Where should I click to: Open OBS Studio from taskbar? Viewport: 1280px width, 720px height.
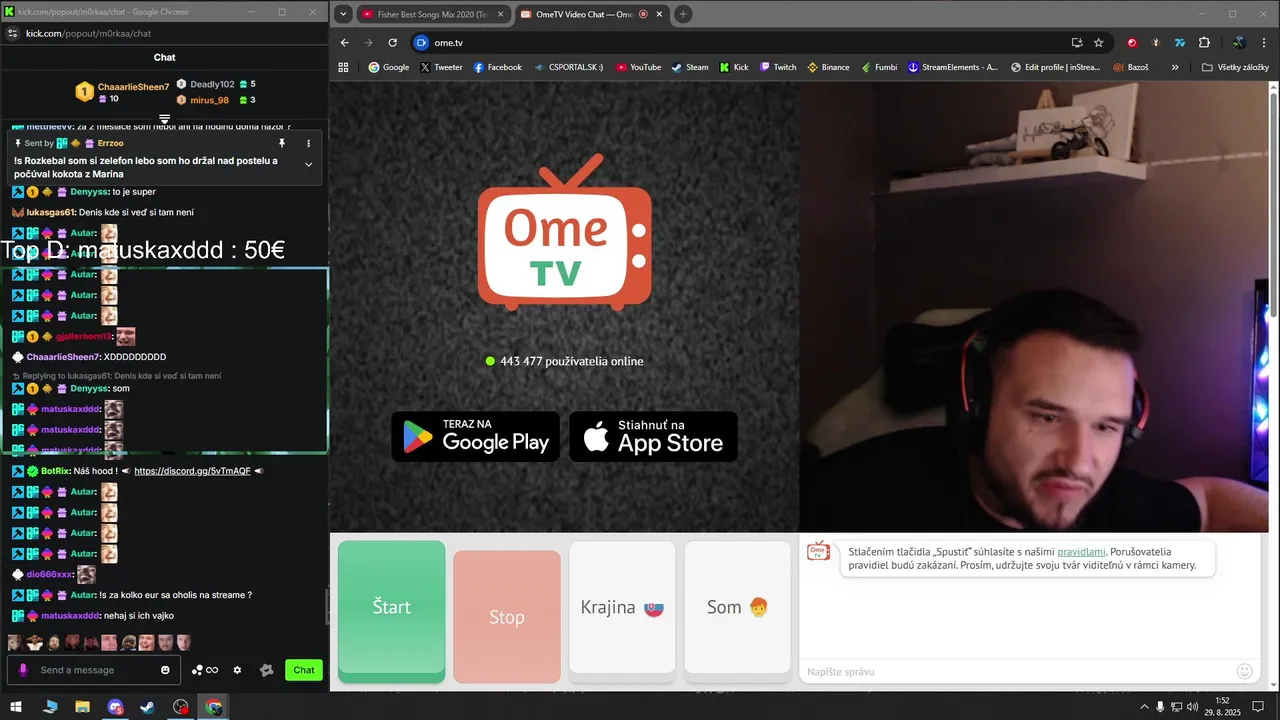181,707
